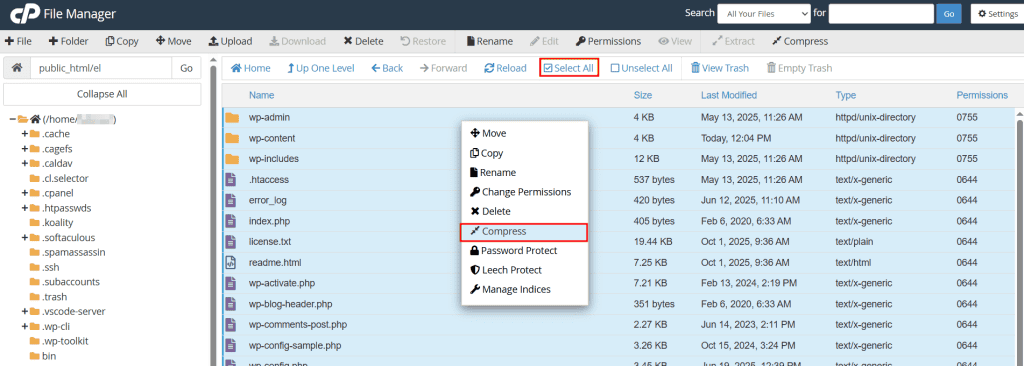Click the Back navigation link
The image size is (1024, 366).
pos(387,68)
